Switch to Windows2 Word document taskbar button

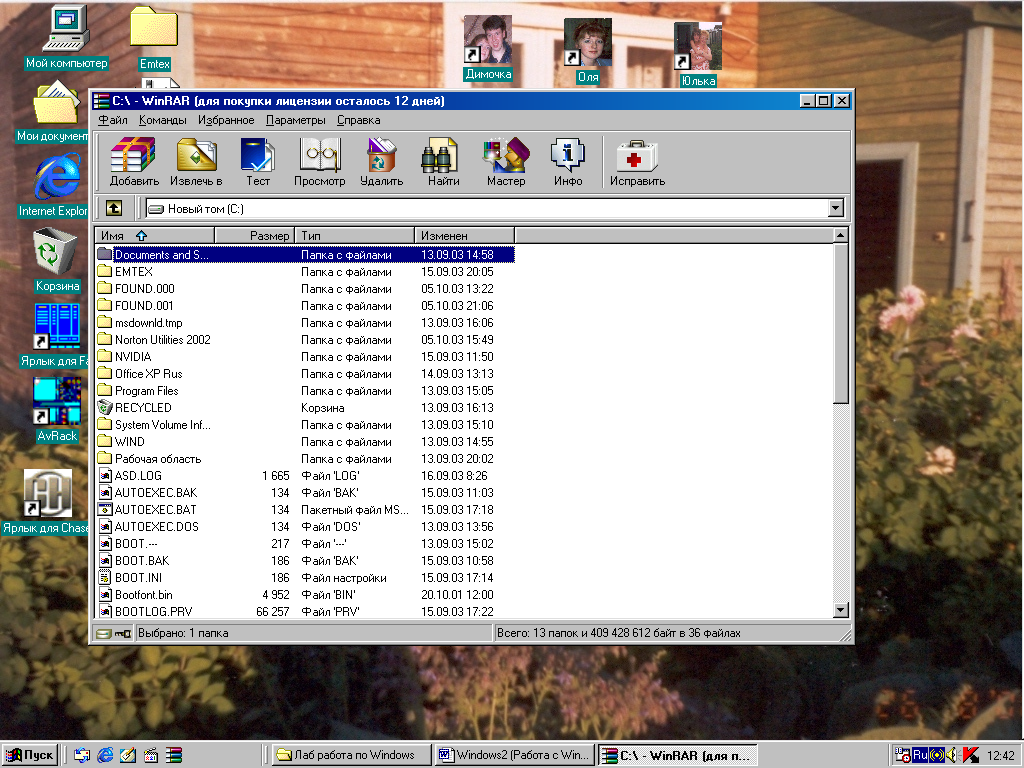click(x=515, y=755)
